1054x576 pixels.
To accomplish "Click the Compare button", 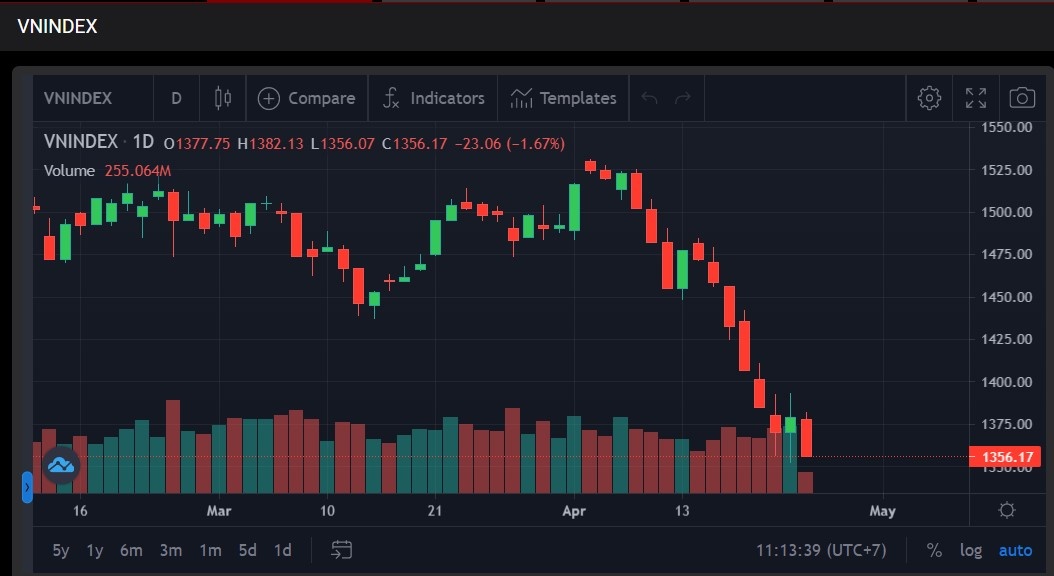I will [x=306, y=98].
